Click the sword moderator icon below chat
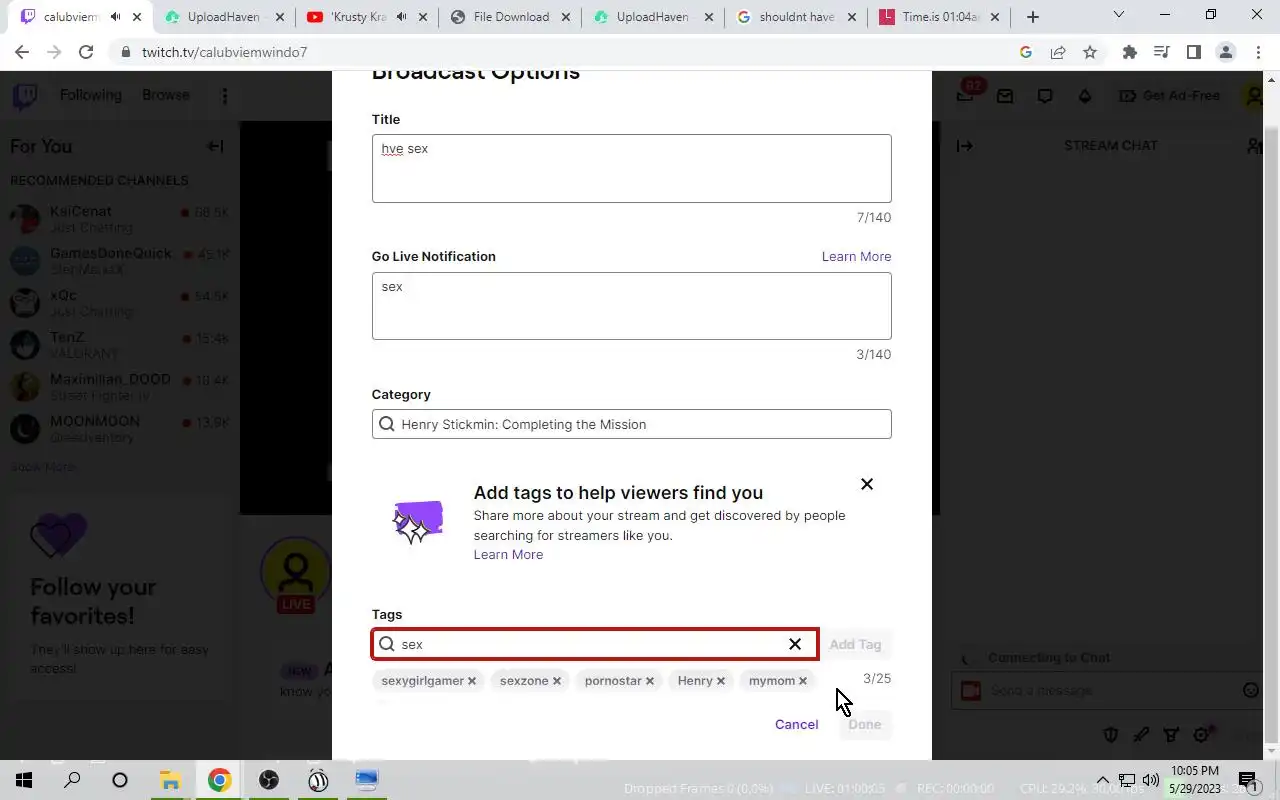Viewport: 1280px width, 800px height. click(1141, 735)
